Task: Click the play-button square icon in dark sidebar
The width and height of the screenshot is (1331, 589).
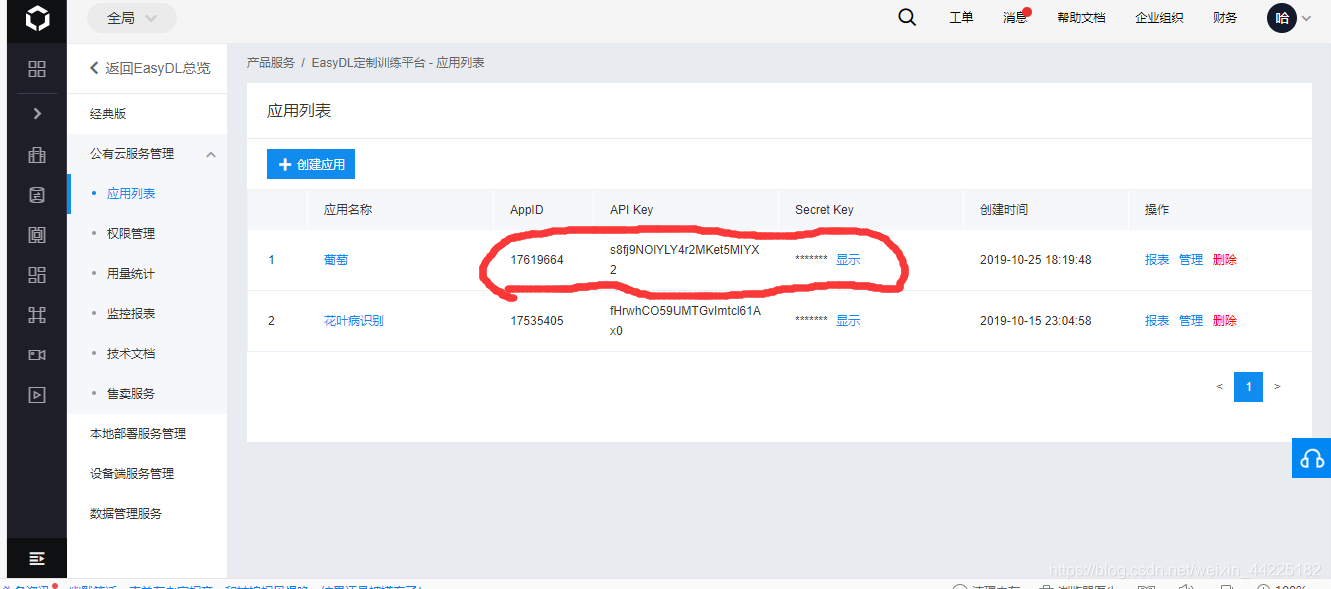Action: 37,395
